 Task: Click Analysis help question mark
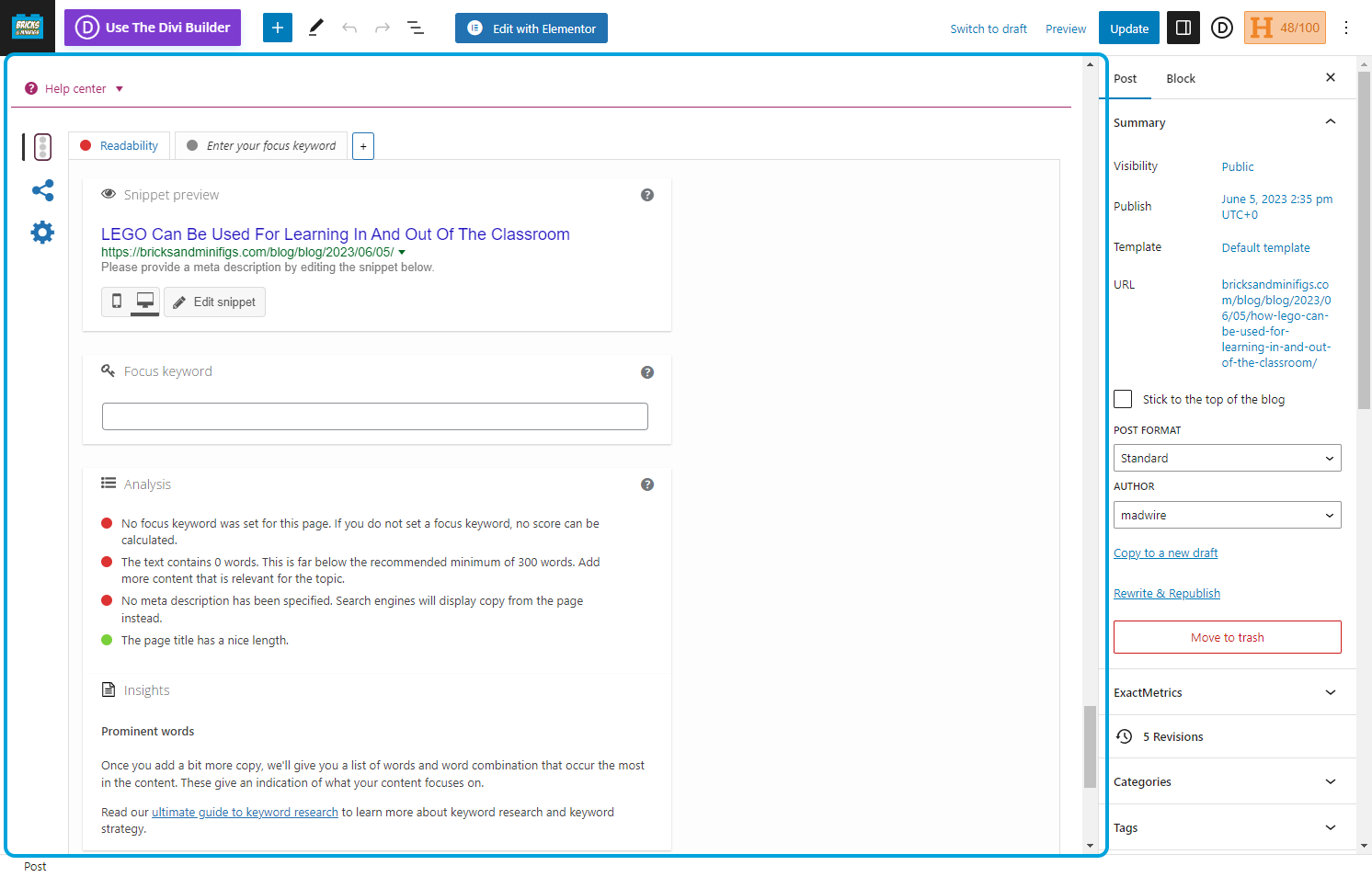click(647, 484)
